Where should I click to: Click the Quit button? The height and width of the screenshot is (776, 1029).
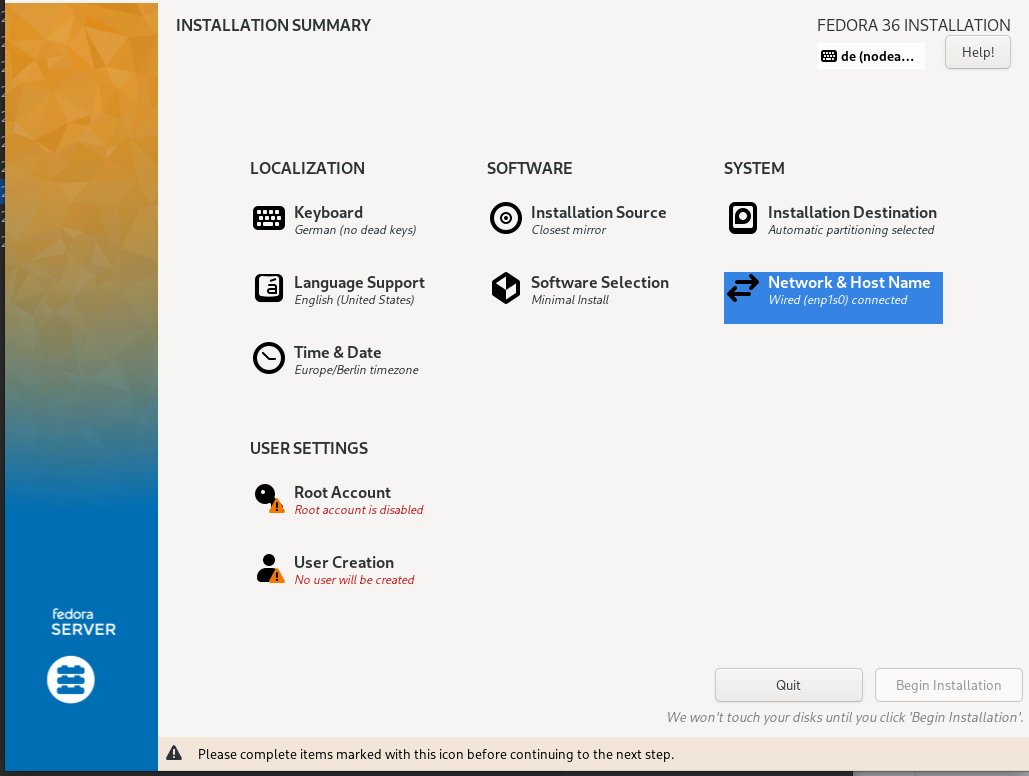(x=789, y=685)
